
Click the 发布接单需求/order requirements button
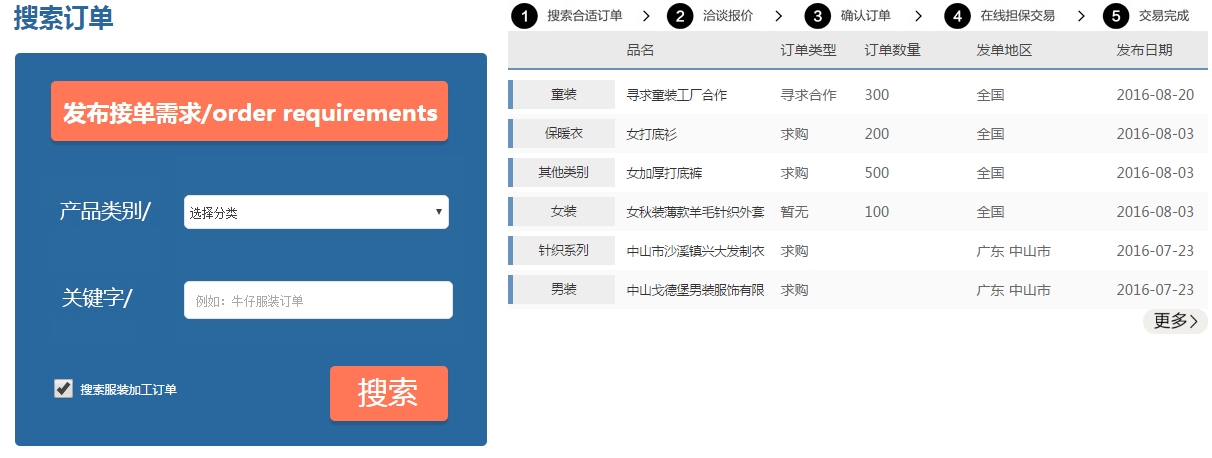[x=249, y=111]
